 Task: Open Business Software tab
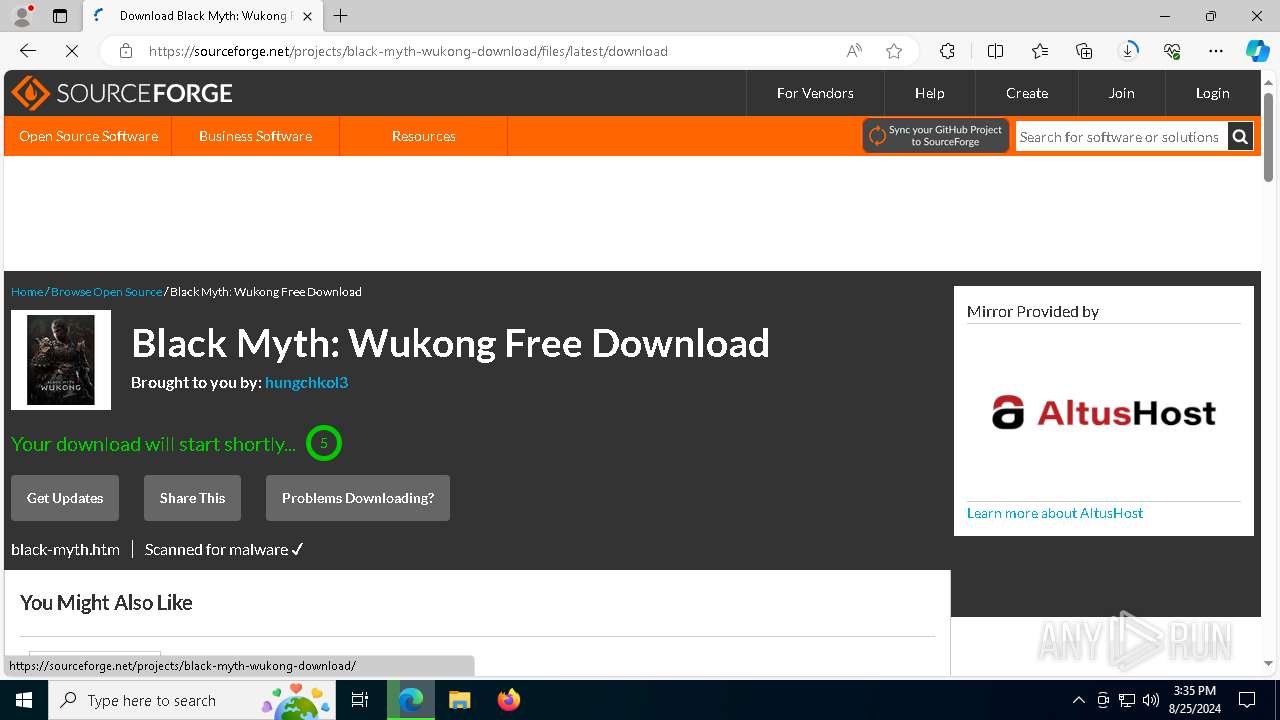(255, 136)
